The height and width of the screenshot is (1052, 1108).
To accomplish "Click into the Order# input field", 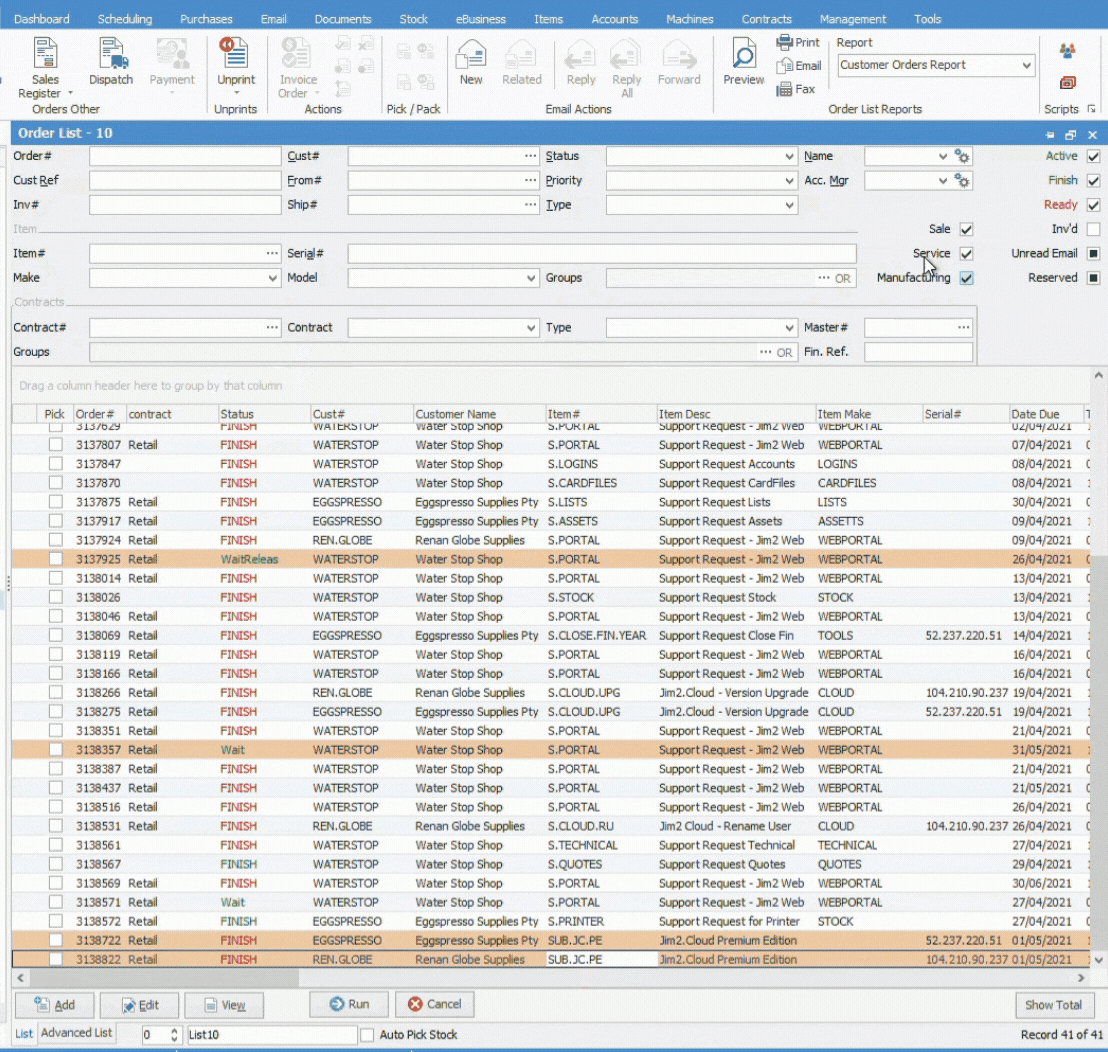I will coord(185,157).
